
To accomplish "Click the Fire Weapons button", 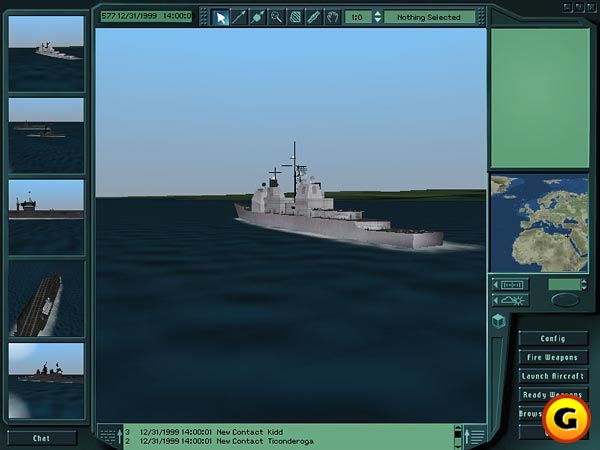I will (x=553, y=357).
